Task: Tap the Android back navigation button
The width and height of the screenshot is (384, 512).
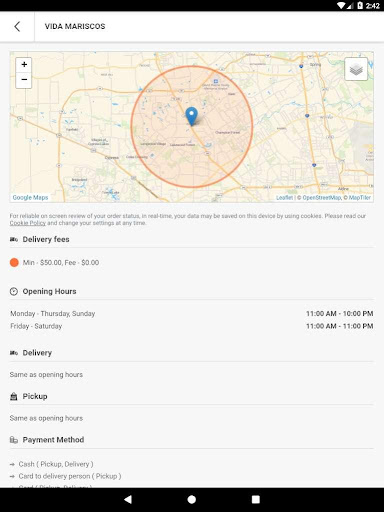Action: [x=128, y=499]
